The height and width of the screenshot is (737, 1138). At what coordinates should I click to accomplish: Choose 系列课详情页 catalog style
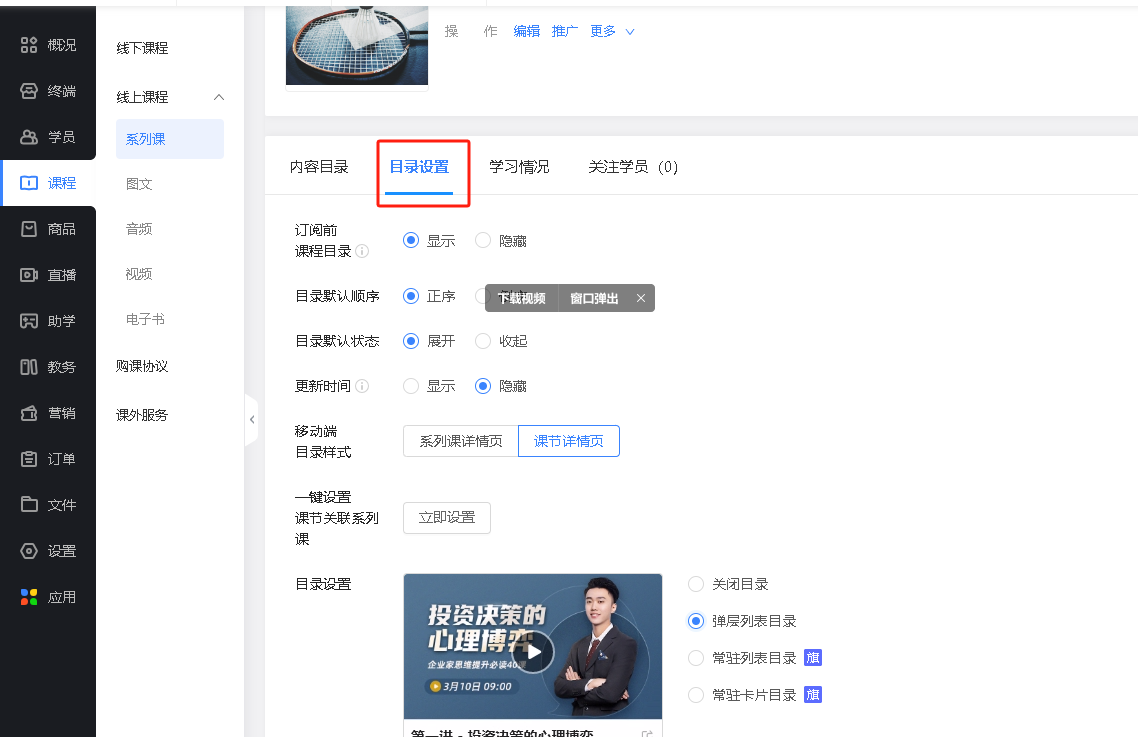pyautogui.click(x=461, y=441)
